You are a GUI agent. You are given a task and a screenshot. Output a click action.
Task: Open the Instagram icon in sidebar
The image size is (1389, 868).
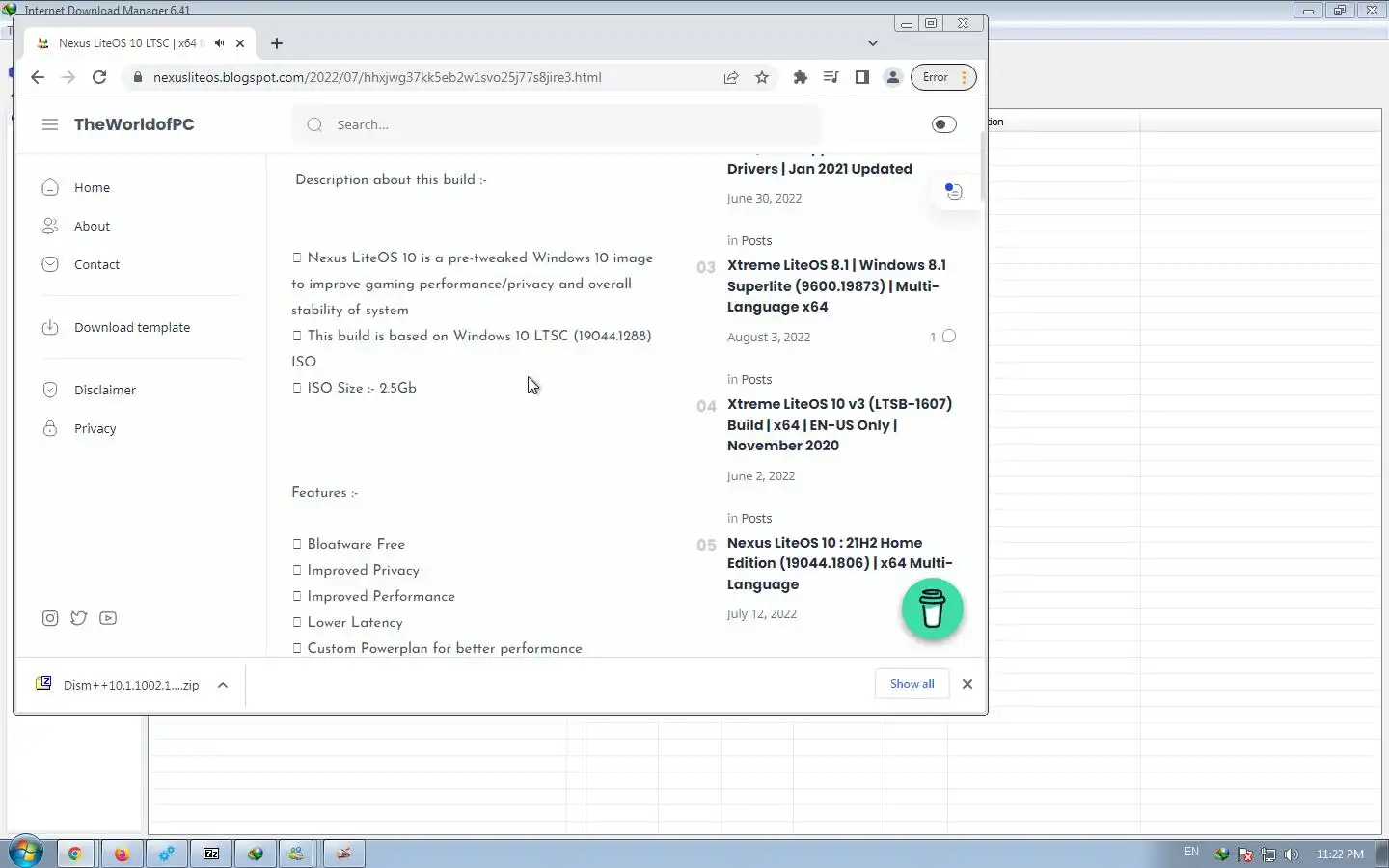click(x=50, y=618)
